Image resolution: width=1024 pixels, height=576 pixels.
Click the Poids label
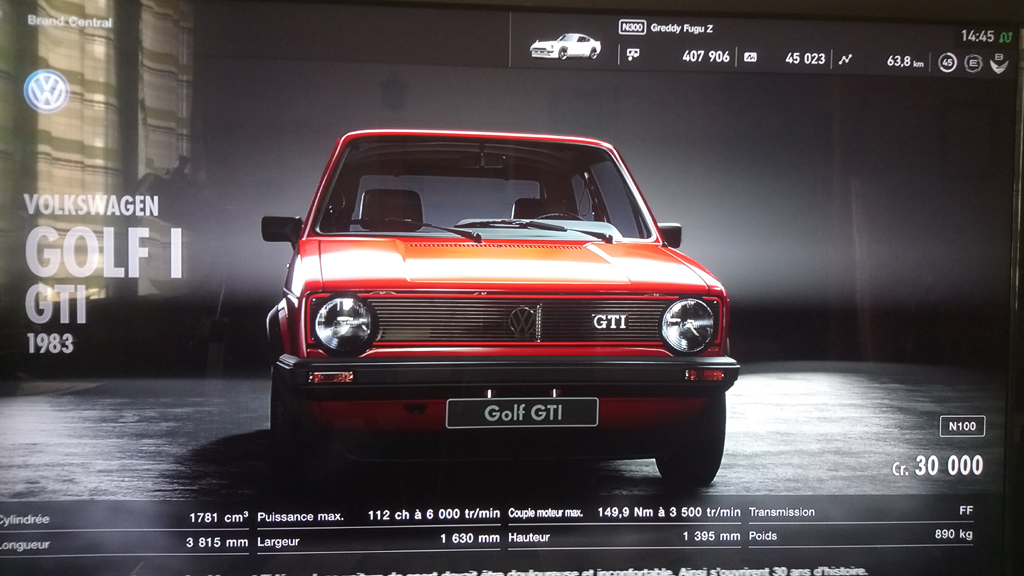(x=763, y=536)
